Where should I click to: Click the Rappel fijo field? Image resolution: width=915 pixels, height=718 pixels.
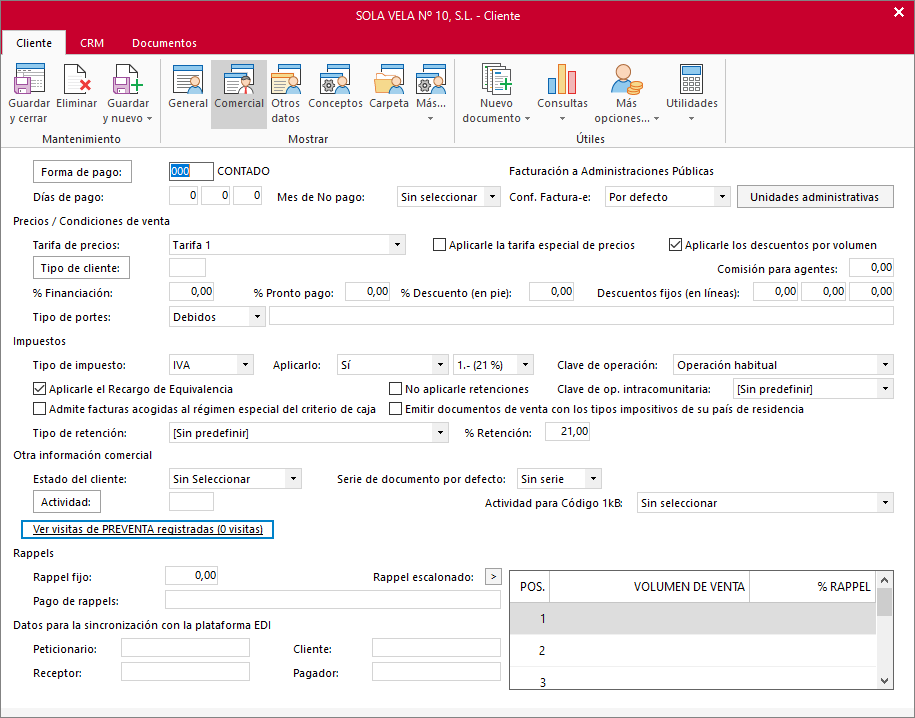pos(191,576)
